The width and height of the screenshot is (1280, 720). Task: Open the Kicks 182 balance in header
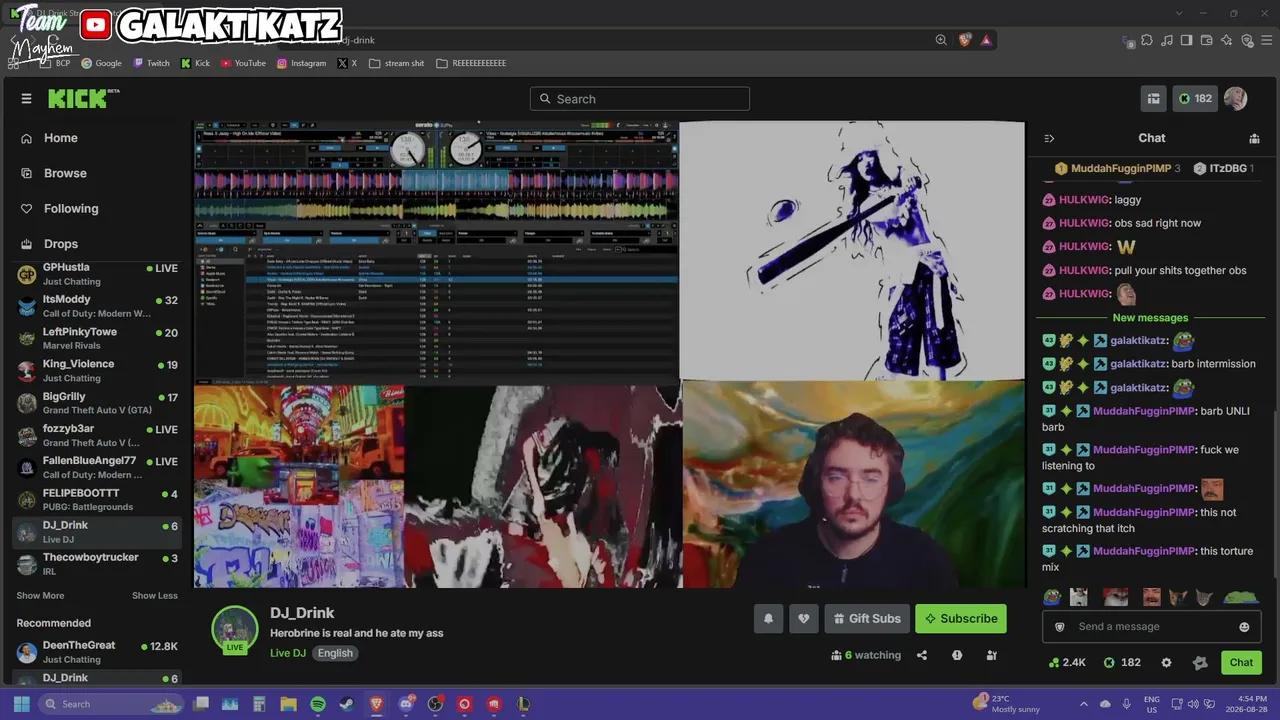pos(1194,98)
